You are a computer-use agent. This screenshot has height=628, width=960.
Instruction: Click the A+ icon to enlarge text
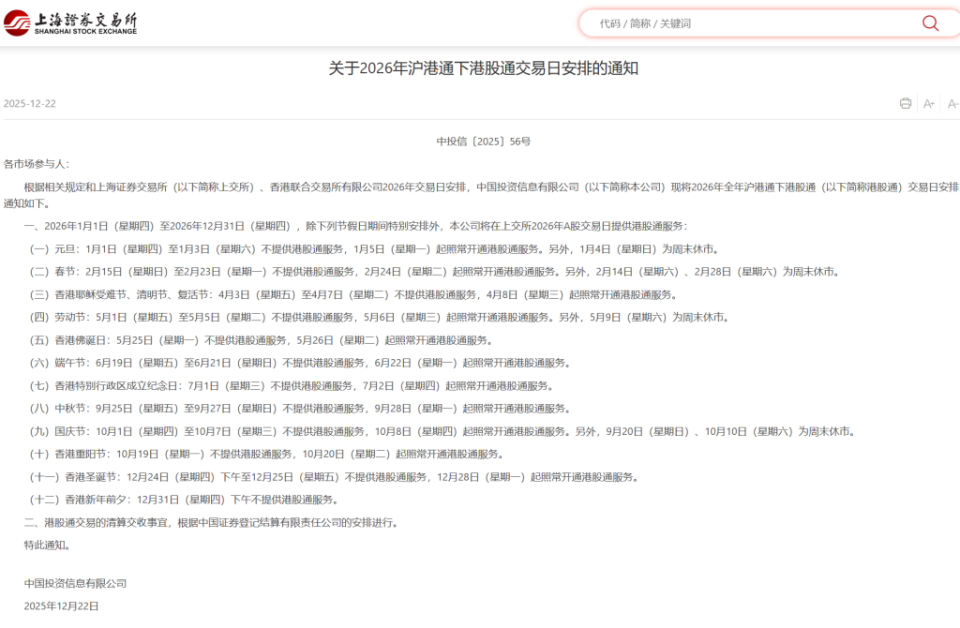pos(928,103)
